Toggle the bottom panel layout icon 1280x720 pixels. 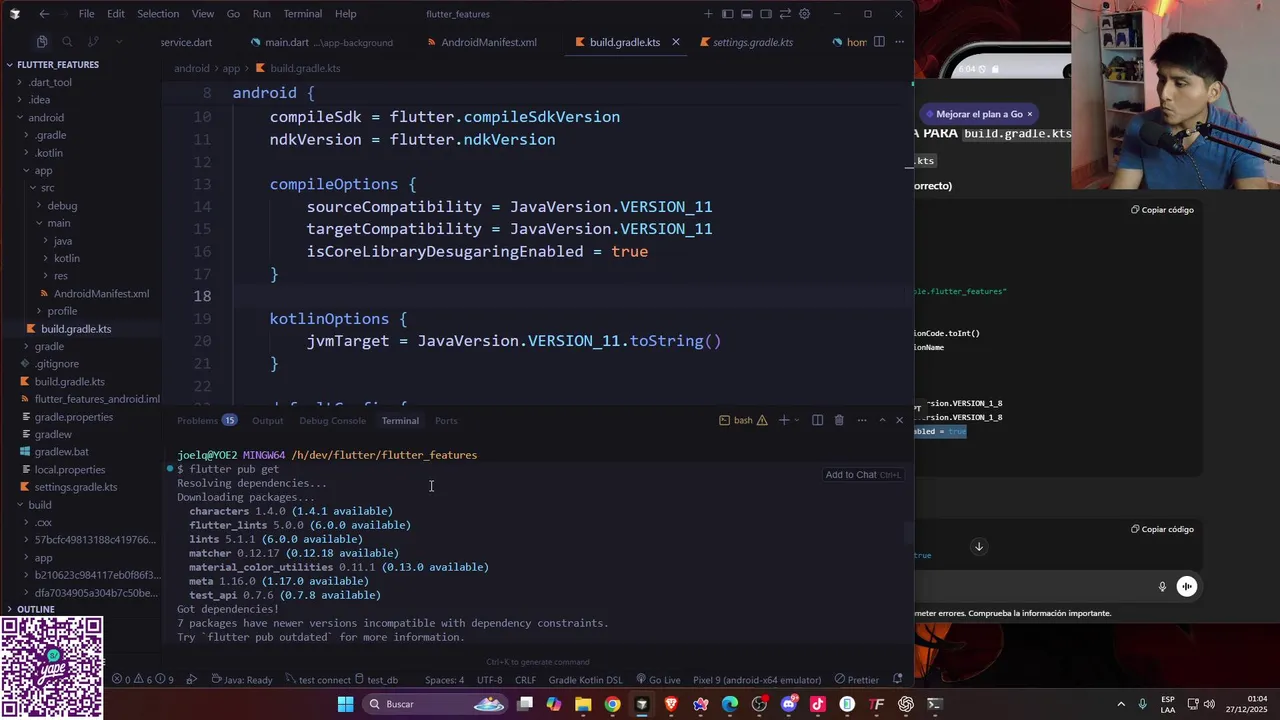(747, 14)
